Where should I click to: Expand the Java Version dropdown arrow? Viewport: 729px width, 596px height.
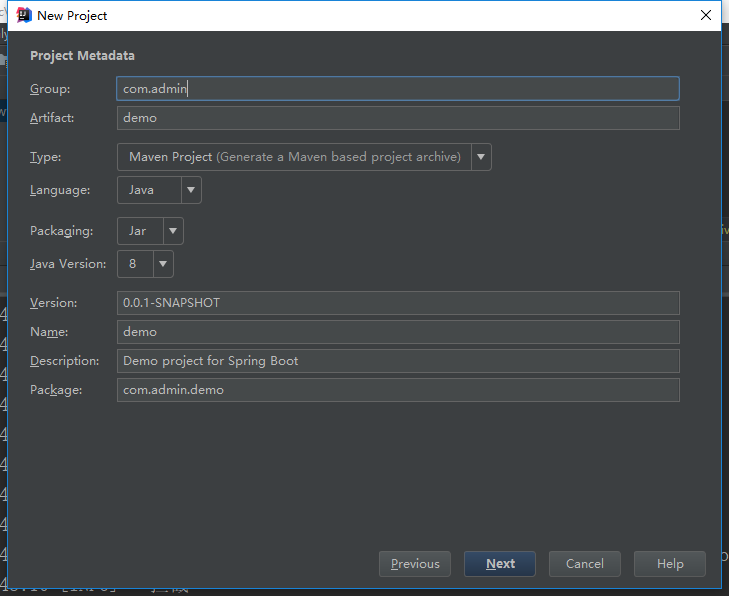point(163,264)
